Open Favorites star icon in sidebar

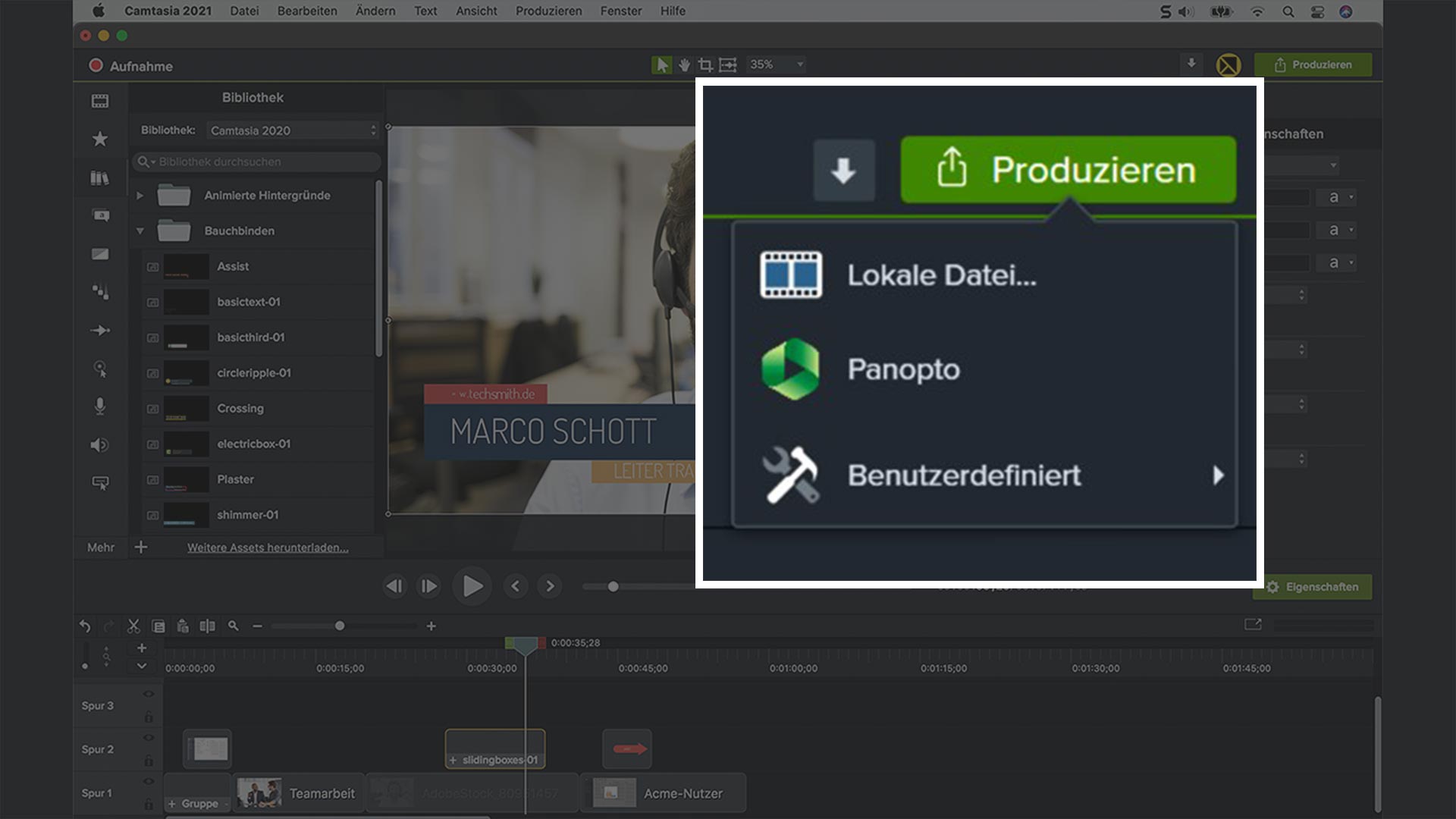[100, 139]
